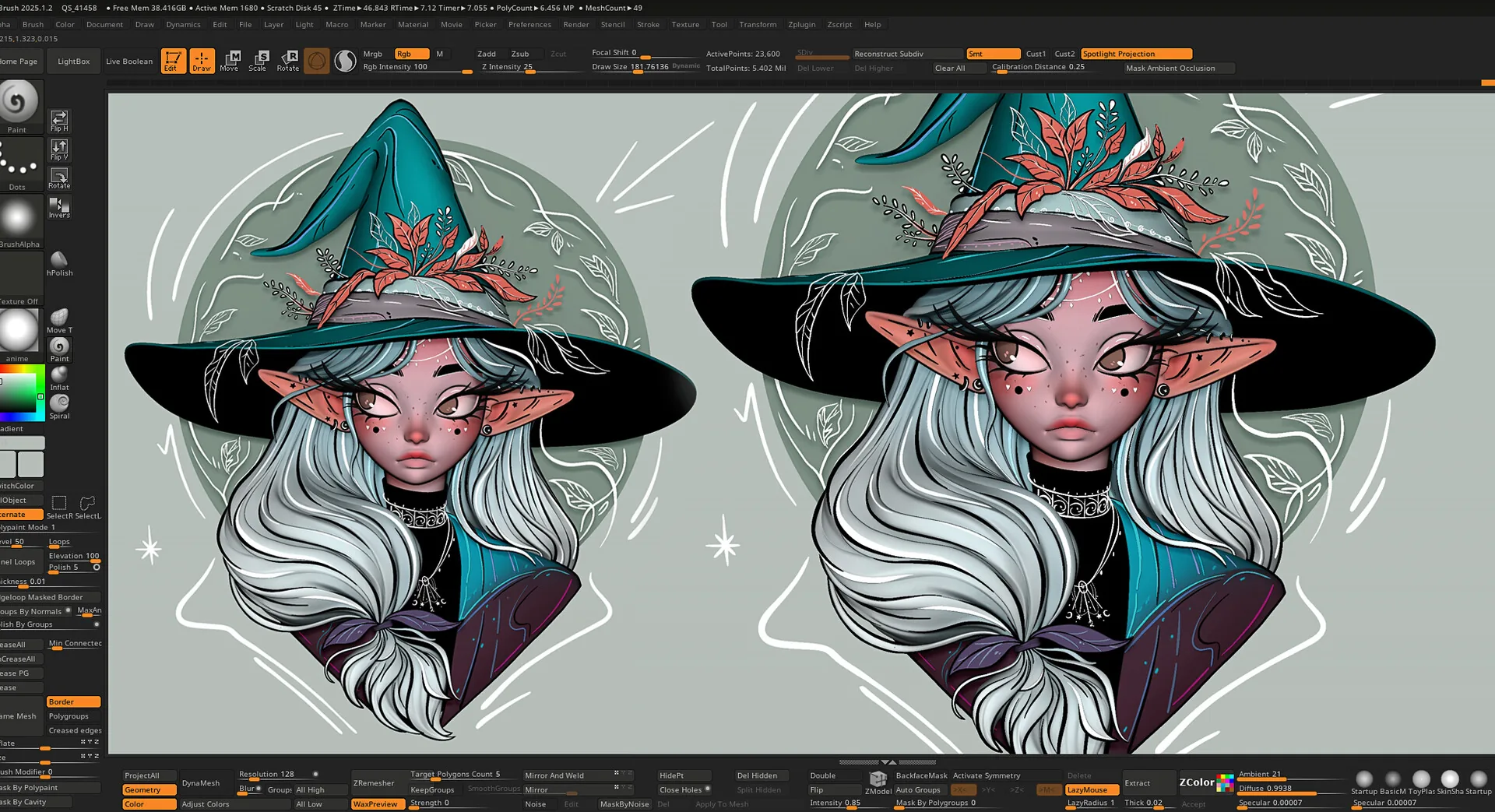Click the ZRemesher button
Image resolution: width=1495 pixels, height=812 pixels.
coord(377,782)
